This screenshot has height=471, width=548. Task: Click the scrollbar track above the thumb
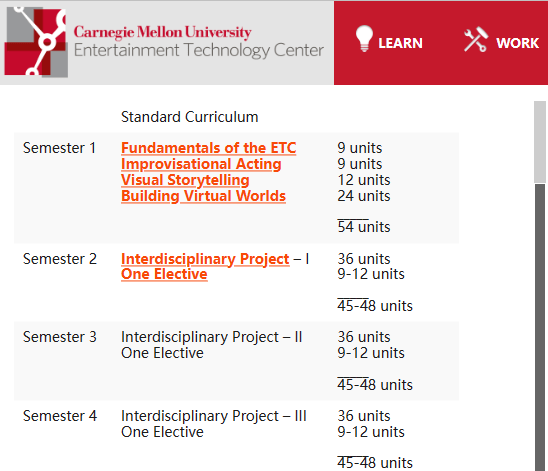pos(540,142)
